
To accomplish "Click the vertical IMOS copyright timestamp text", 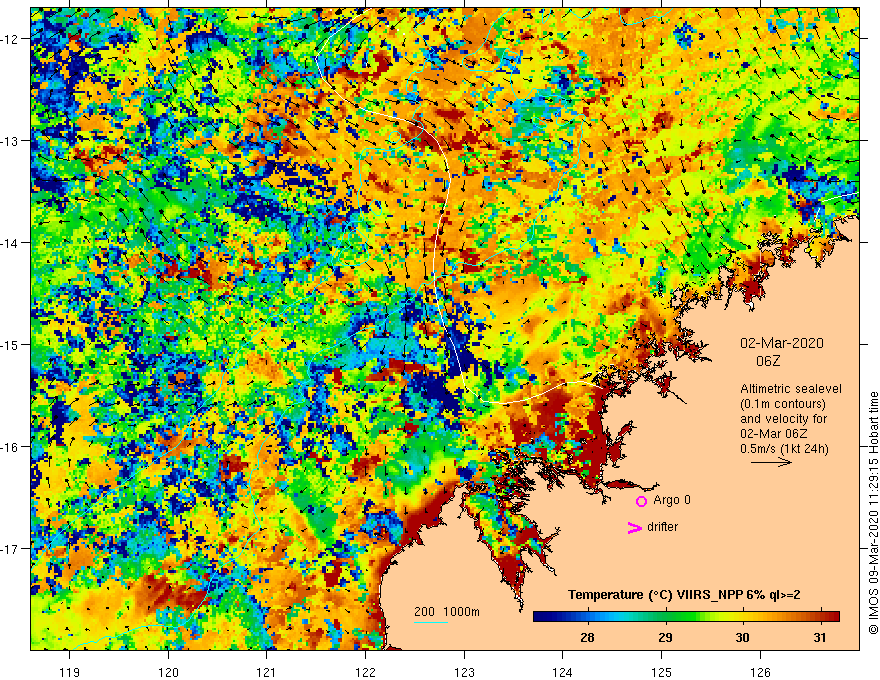I will click(x=873, y=513).
